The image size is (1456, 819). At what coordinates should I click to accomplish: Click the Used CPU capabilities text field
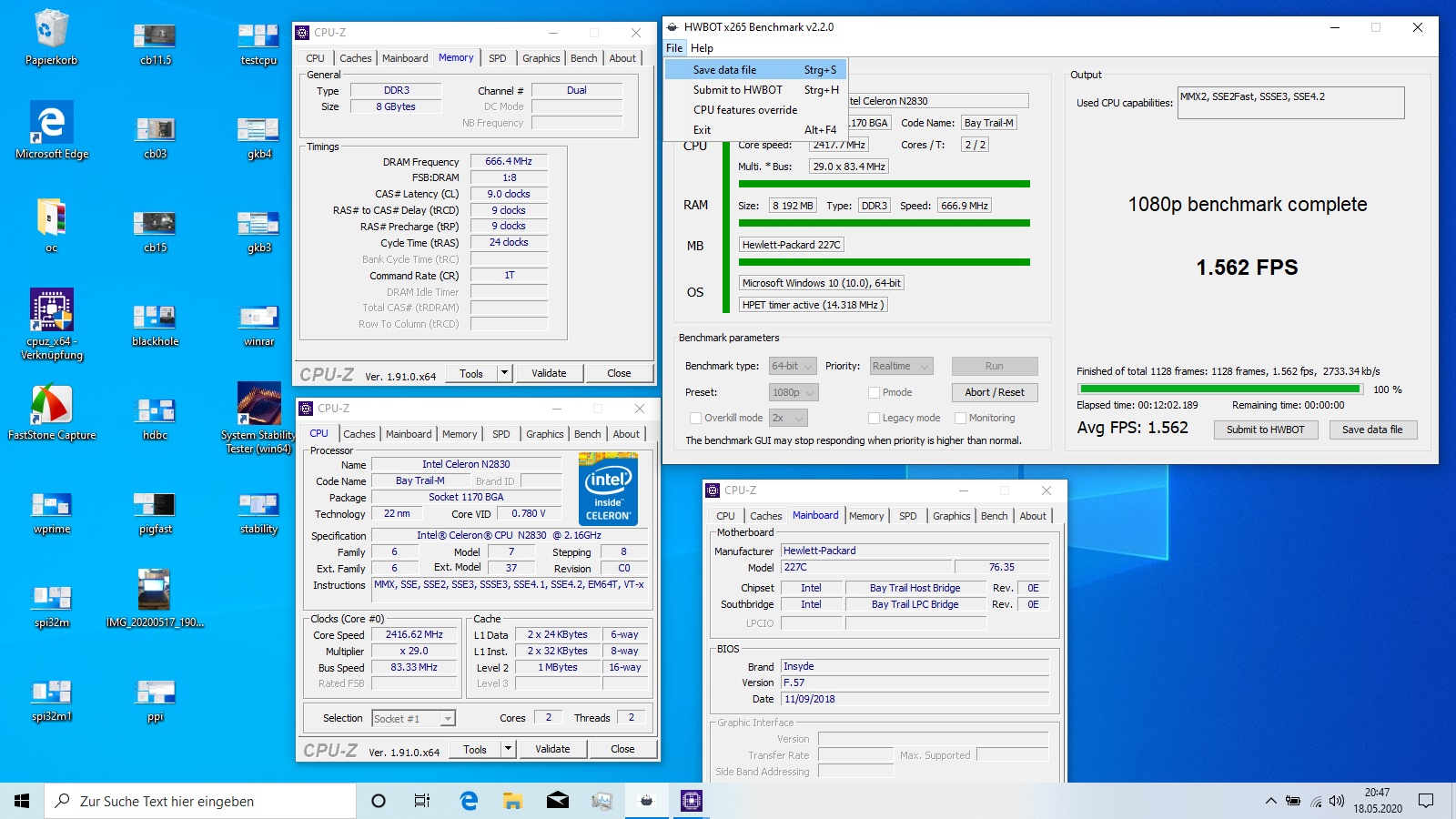point(1290,103)
